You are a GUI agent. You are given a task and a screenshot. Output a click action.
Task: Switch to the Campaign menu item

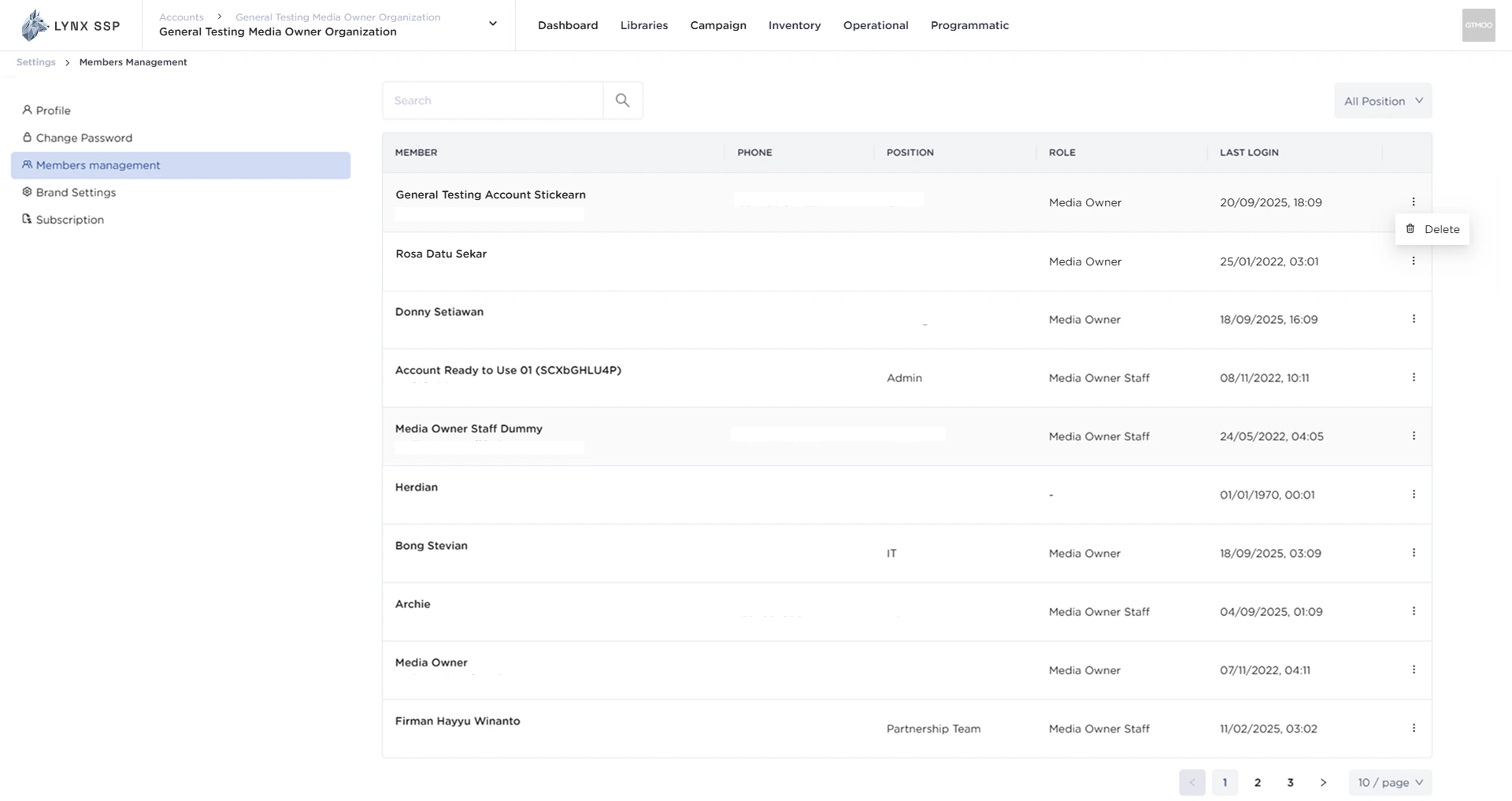click(717, 25)
